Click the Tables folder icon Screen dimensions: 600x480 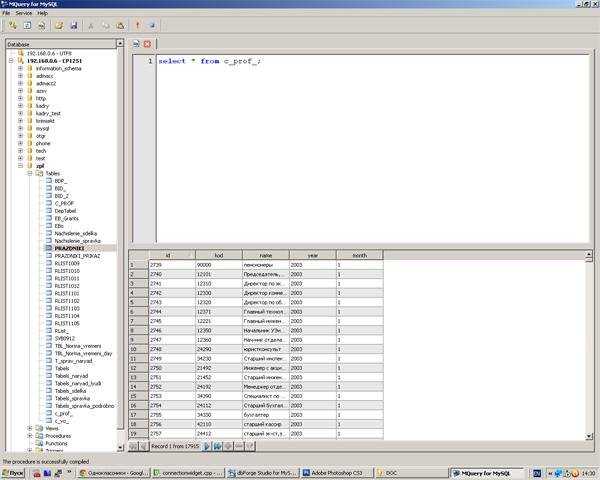[39, 173]
